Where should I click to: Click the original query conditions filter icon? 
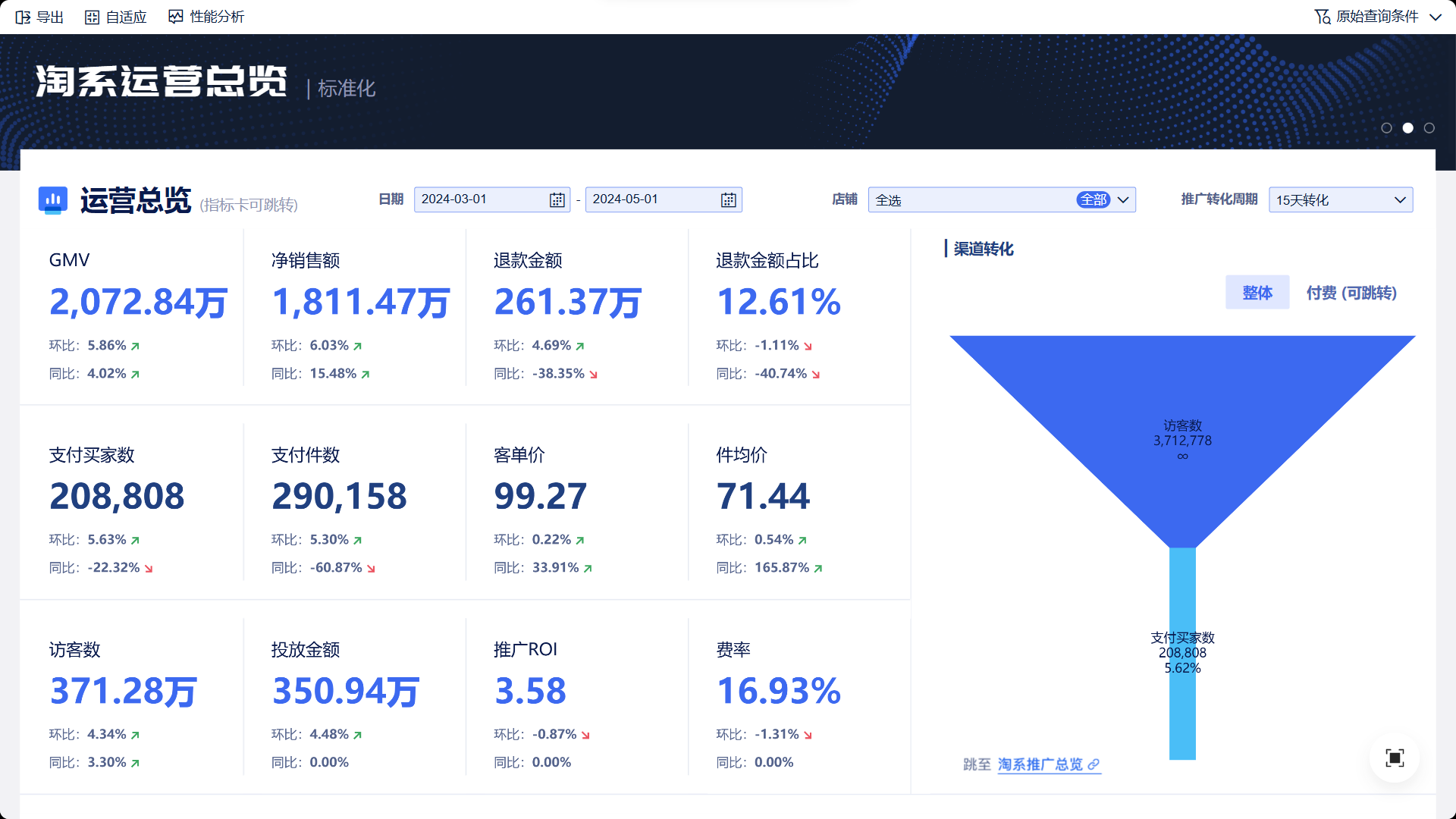1322,17
